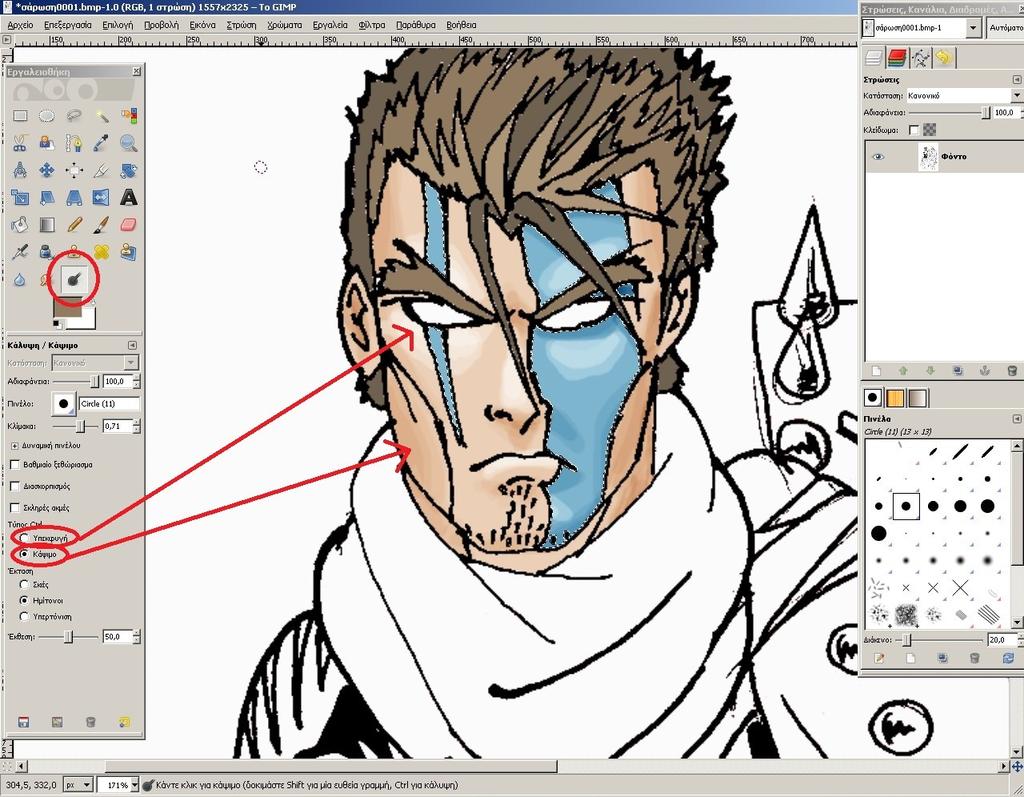Open the Στρώσεις panel menu arrow
The image size is (1024, 797).
[1017, 79]
